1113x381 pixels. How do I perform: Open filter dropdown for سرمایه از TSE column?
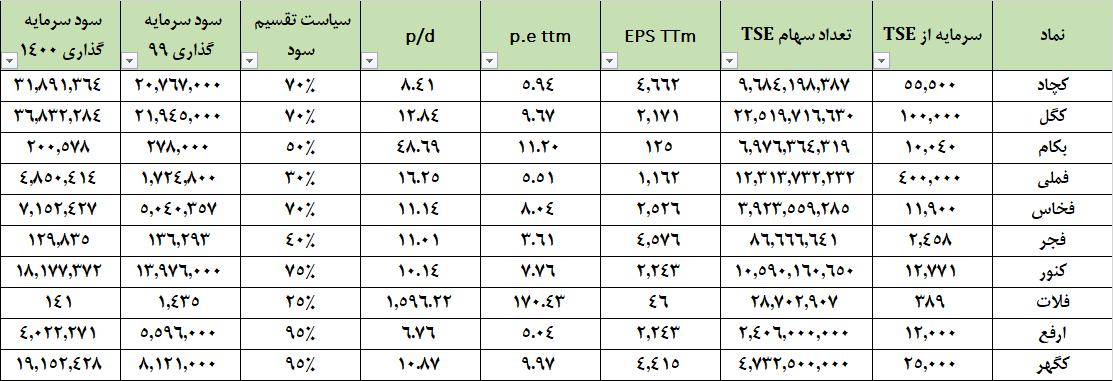point(881,62)
